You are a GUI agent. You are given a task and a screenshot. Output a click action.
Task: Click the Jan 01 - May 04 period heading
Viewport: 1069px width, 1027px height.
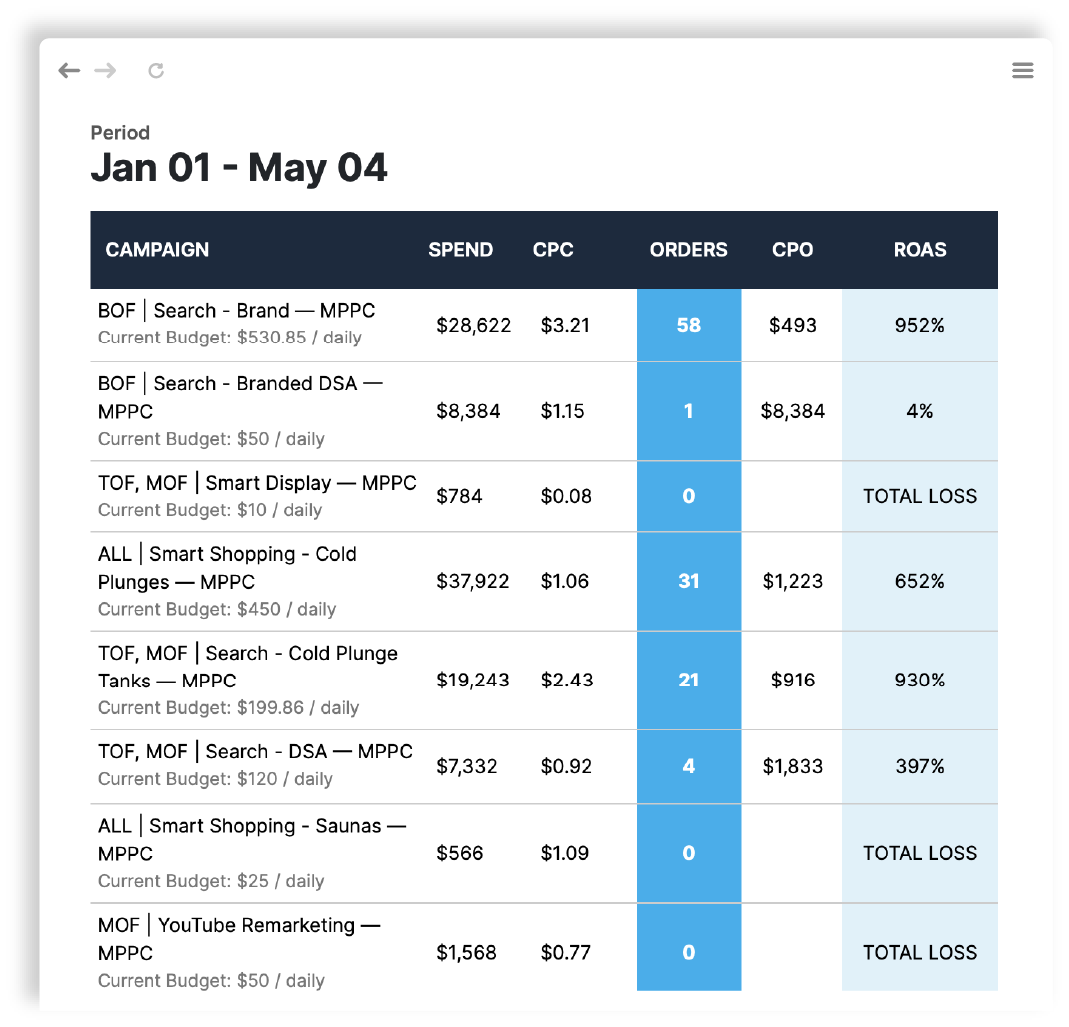239,167
